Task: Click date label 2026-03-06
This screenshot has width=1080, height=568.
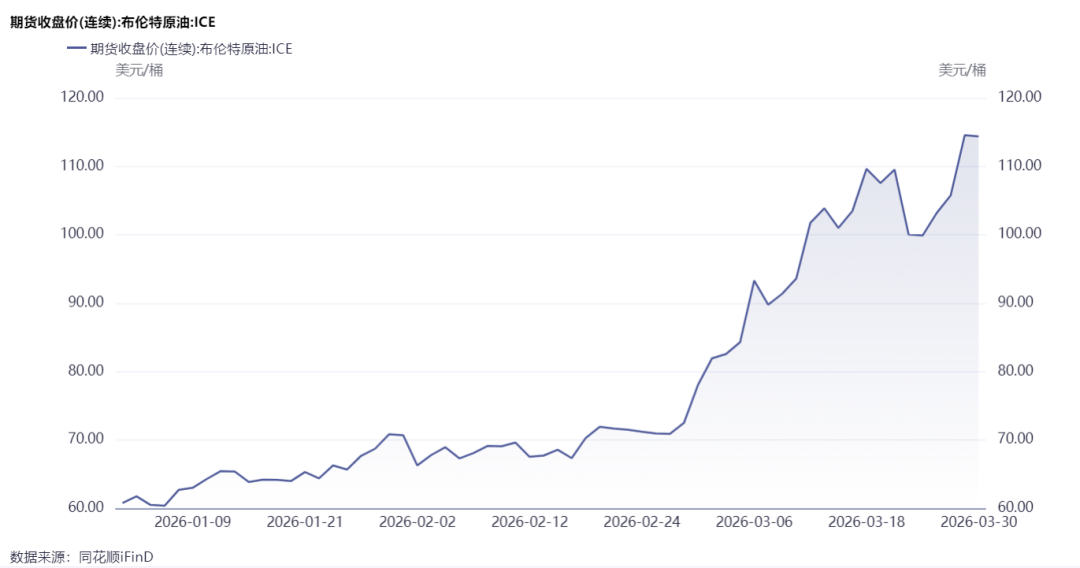Action: pos(754,523)
